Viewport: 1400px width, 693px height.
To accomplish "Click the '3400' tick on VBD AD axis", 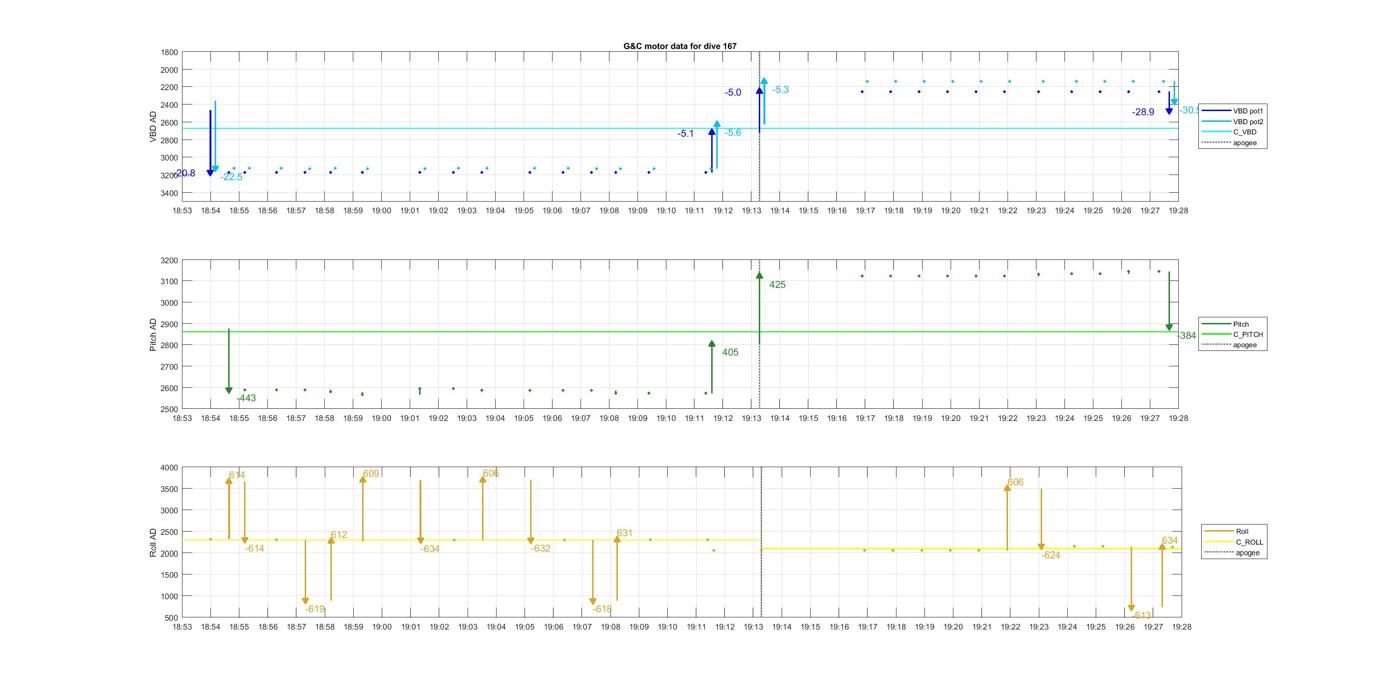I will [170, 193].
